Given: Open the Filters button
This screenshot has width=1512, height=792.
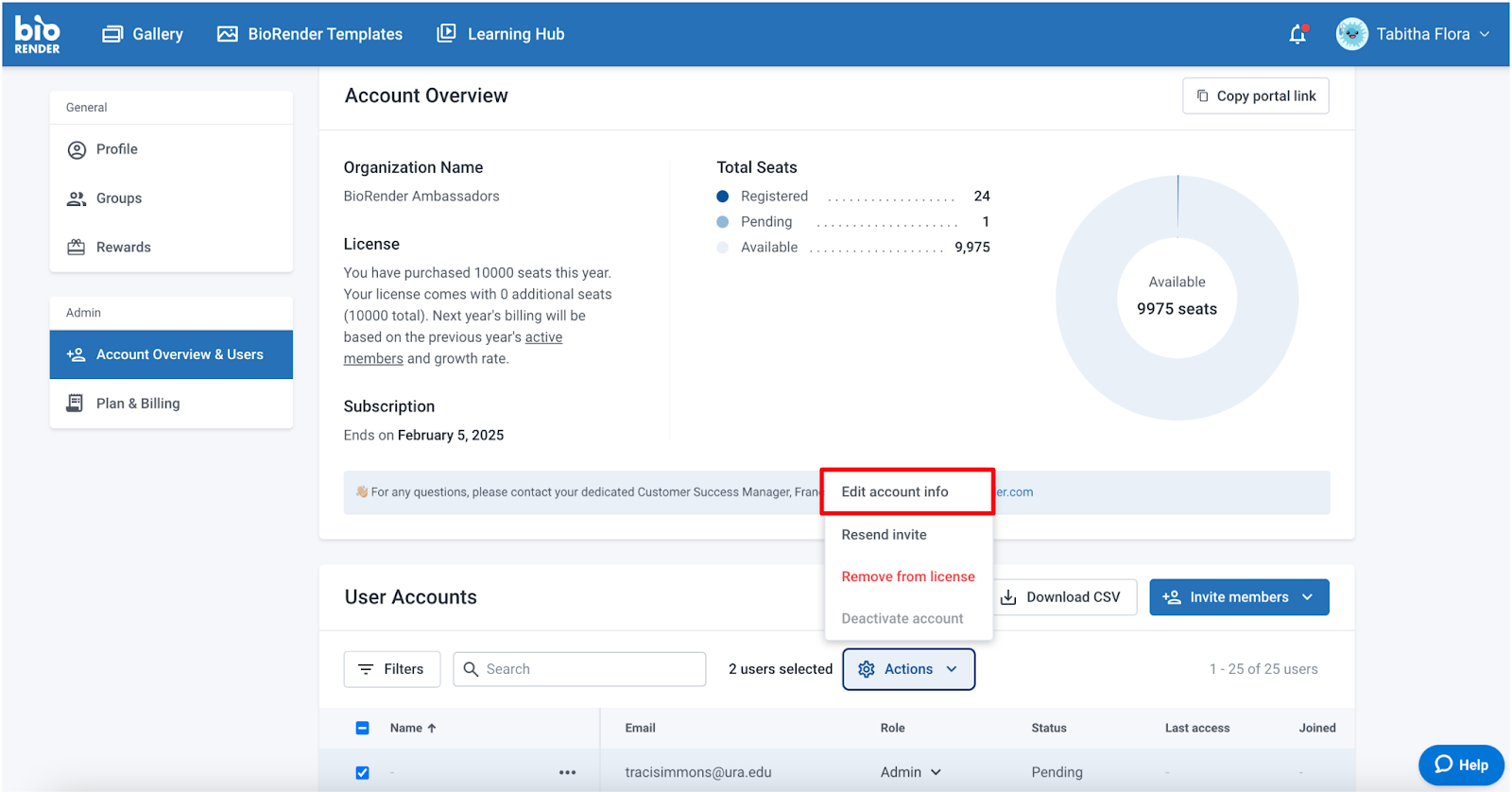Looking at the screenshot, I should click(x=392, y=669).
